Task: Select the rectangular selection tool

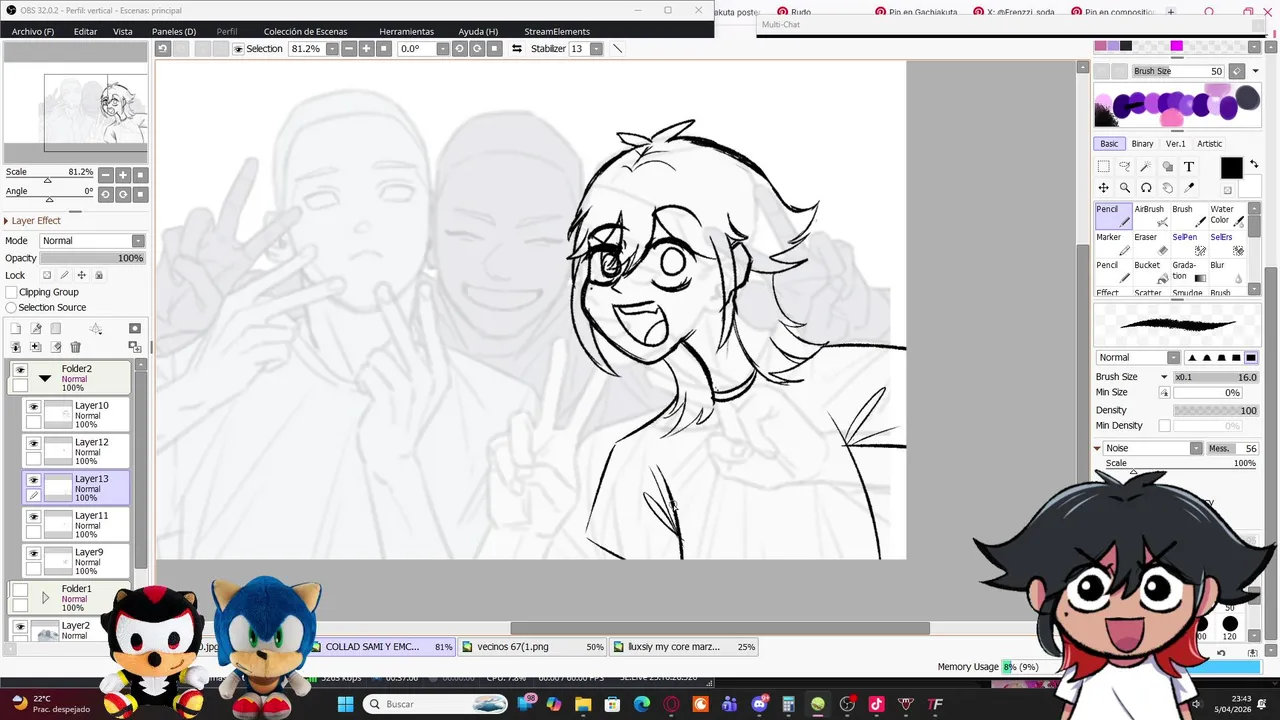Action: click(x=1103, y=167)
